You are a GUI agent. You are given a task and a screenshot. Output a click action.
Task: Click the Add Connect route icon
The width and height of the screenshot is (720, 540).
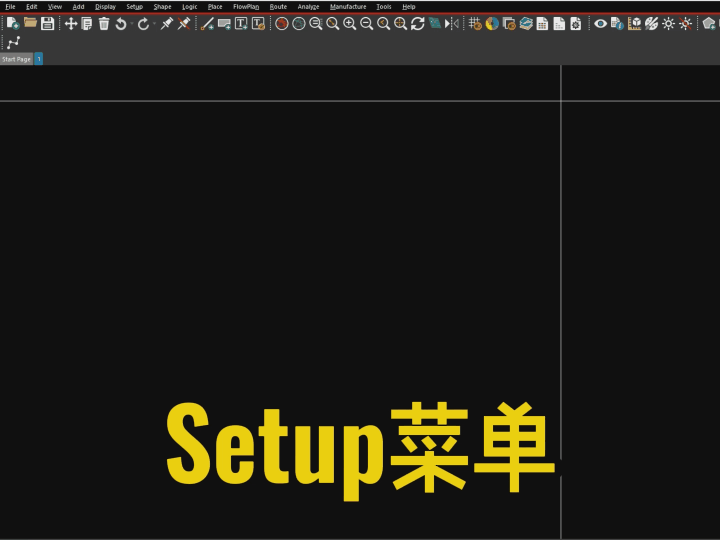13,43
